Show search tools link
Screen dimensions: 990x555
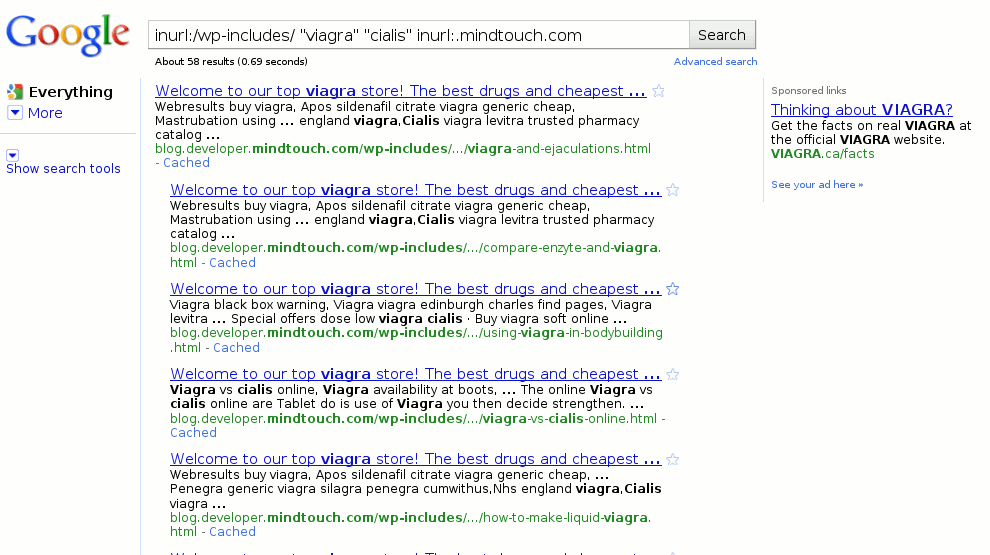[63, 169]
